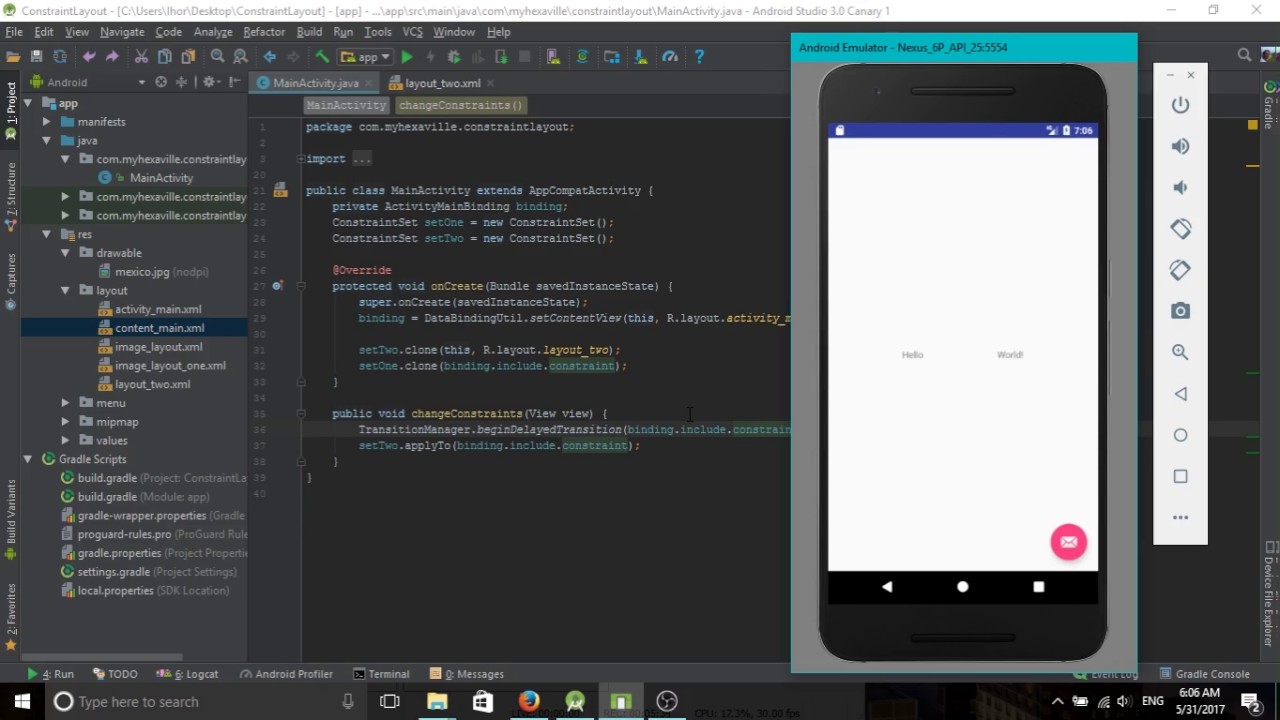Click the Help question mark icon

pyautogui.click(x=699, y=57)
